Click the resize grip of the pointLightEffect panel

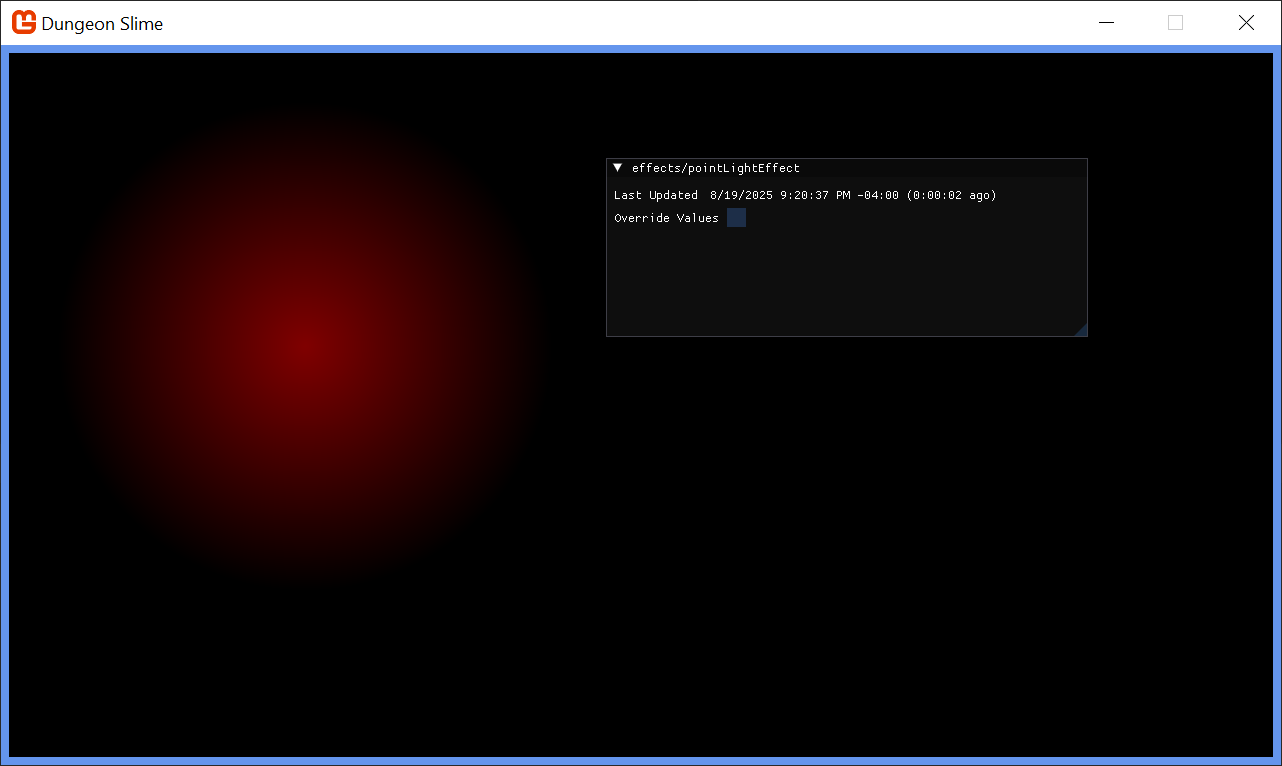(1081, 330)
